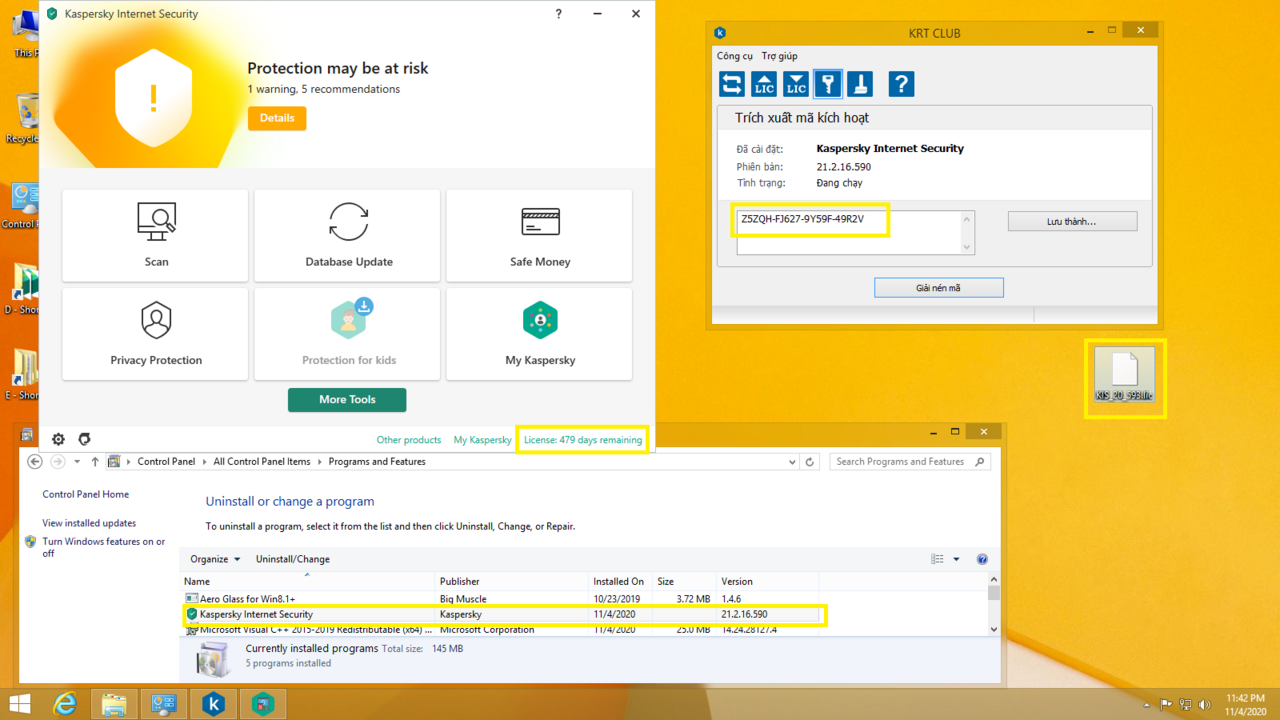The width and height of the screenshot is (1280, 720).
Task: Sort the list by the Publisher column
Action: [512, 581]
